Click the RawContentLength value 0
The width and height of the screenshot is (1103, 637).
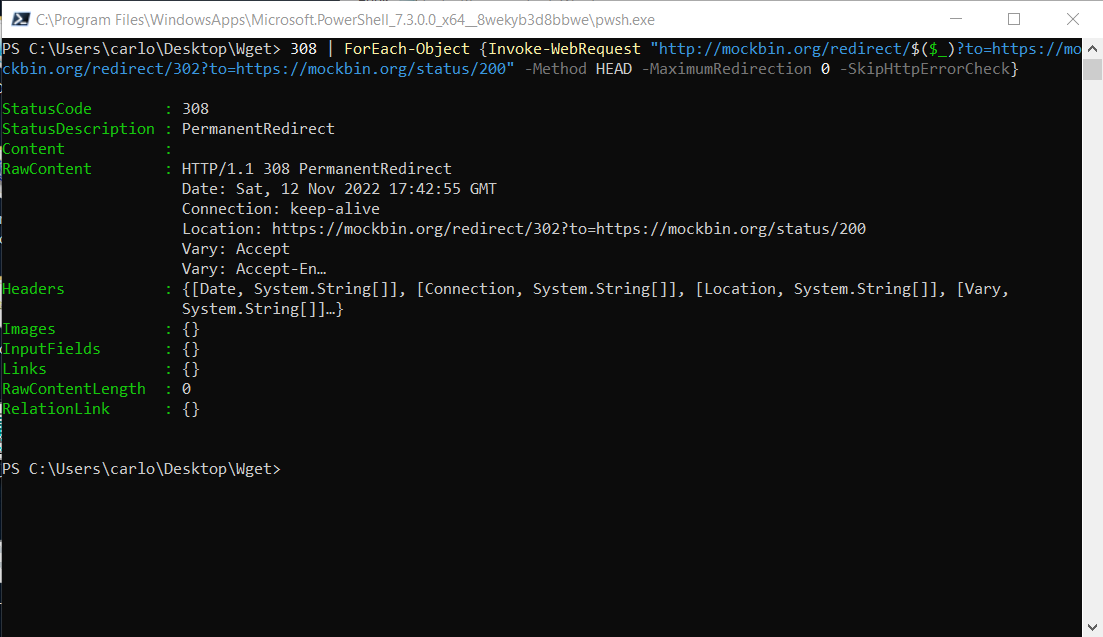[186, 389]
